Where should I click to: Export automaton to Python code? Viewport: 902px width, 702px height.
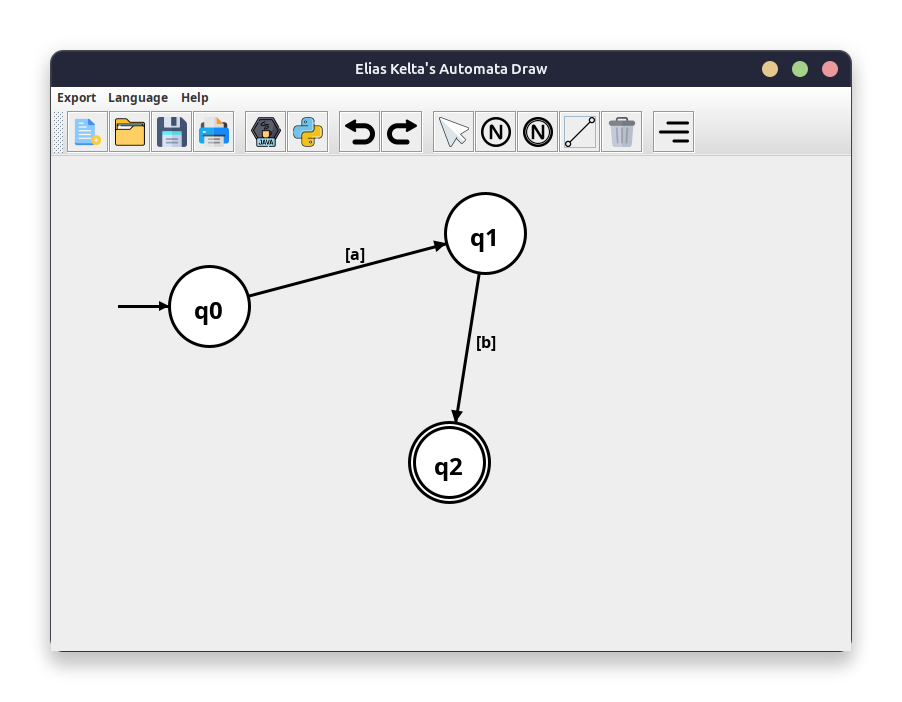308,132
